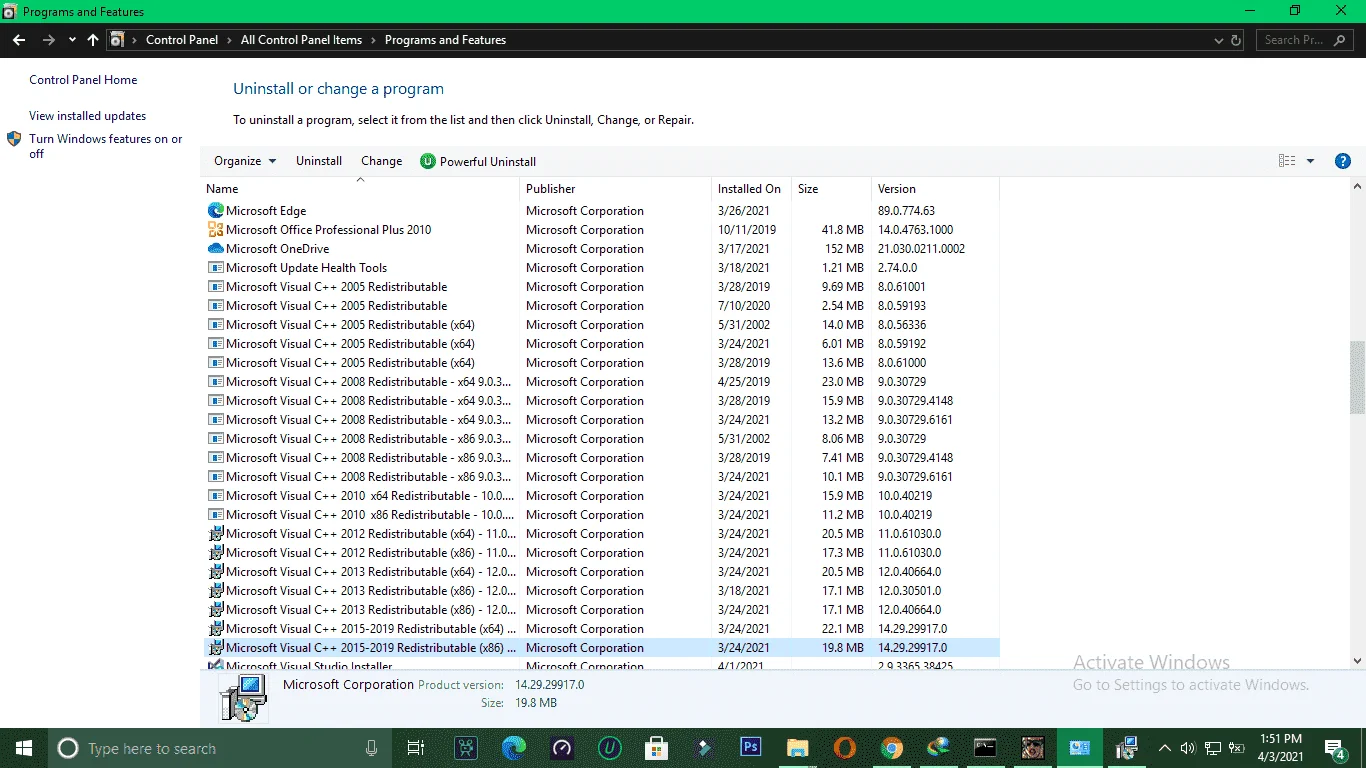Image resolution: width=1366 pixels, height=768 pixels.
Task: Sort the list by Name column header
Action: pyautogui.click(x=360, y=189)
